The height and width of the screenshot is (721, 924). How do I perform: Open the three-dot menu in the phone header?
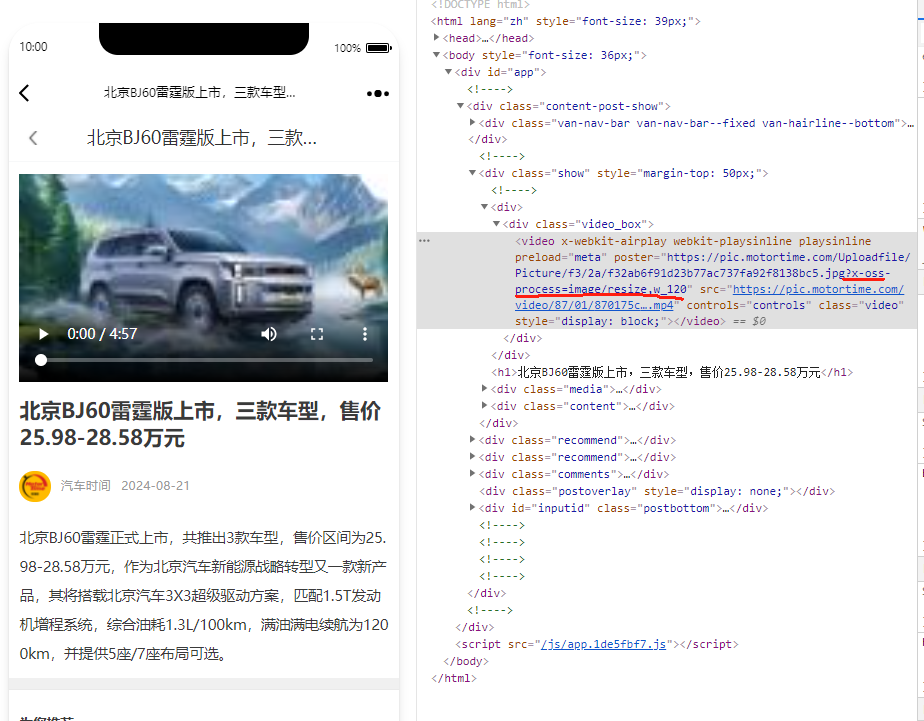pos(378,93)
